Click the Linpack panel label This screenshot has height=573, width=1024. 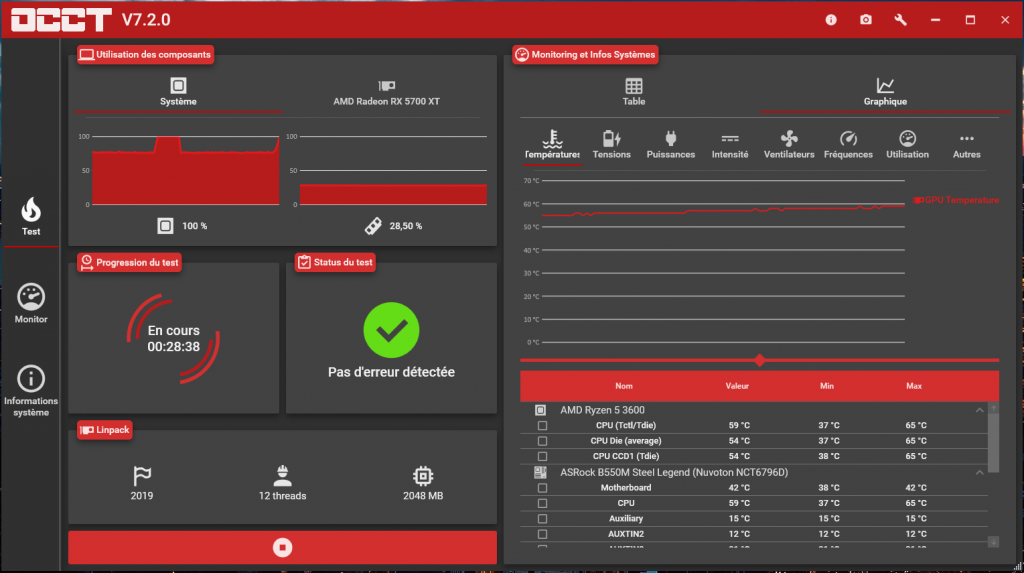click(x=104, y=430)
